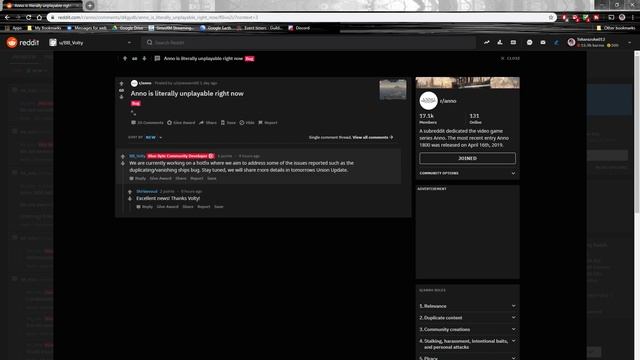Click the Reddit logo home link
The width and height of the screenshot is (640, 360).
pyautogui.click(x=23, y=42)
